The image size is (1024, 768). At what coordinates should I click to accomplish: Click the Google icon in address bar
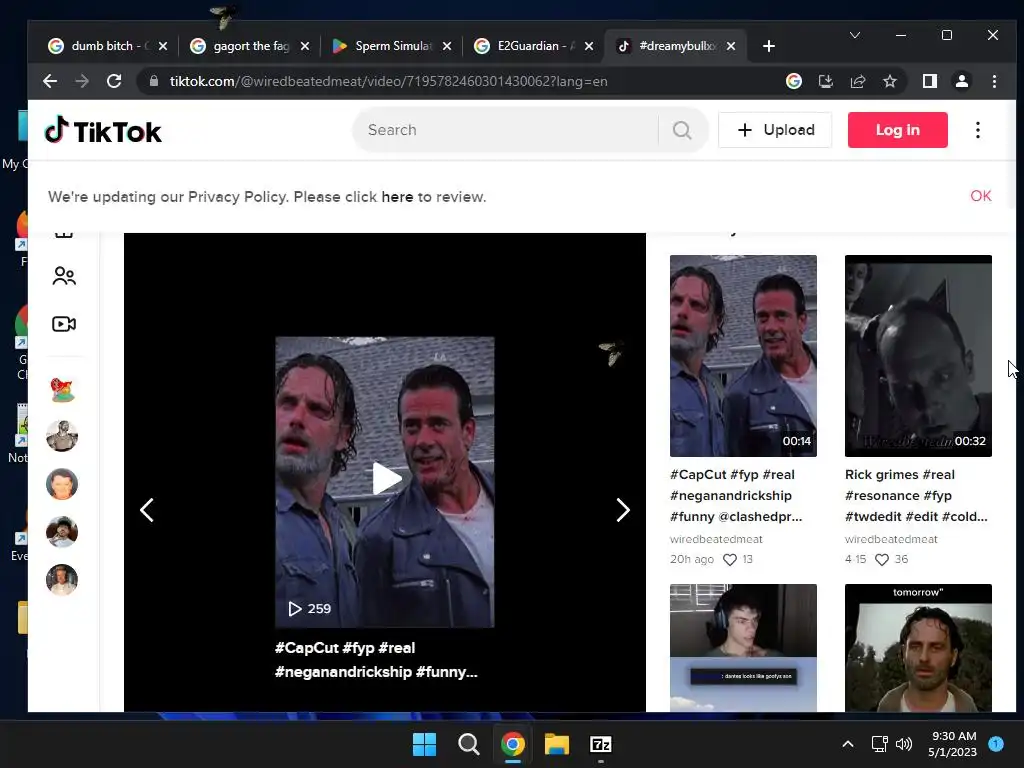[794, 81]
